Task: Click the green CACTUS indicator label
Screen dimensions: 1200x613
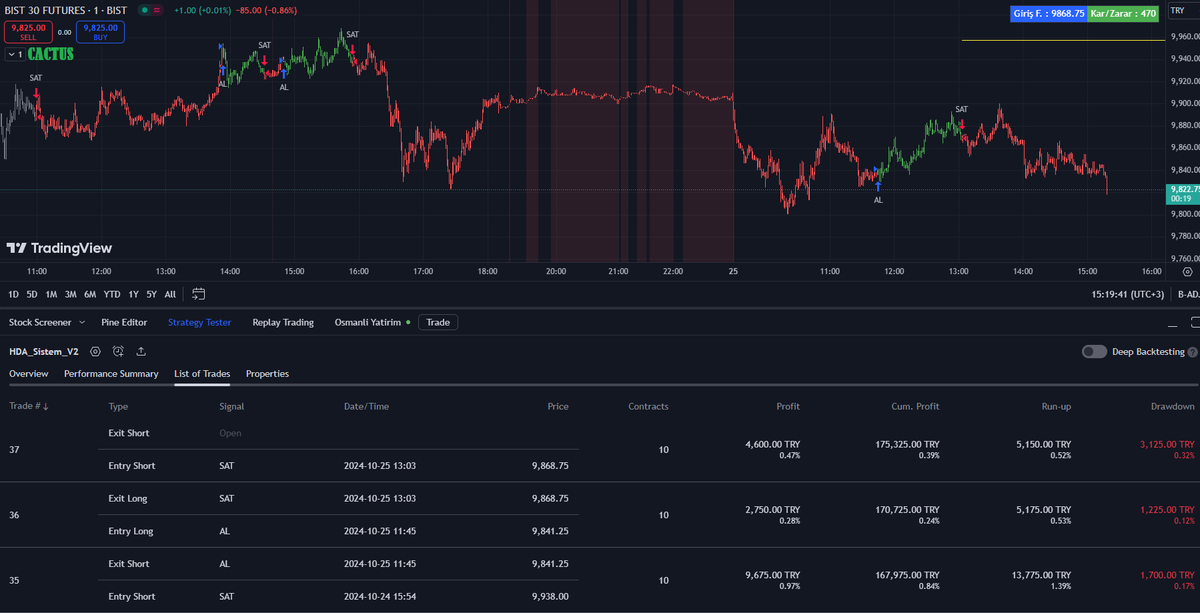Action: click(x=51, y=54)
